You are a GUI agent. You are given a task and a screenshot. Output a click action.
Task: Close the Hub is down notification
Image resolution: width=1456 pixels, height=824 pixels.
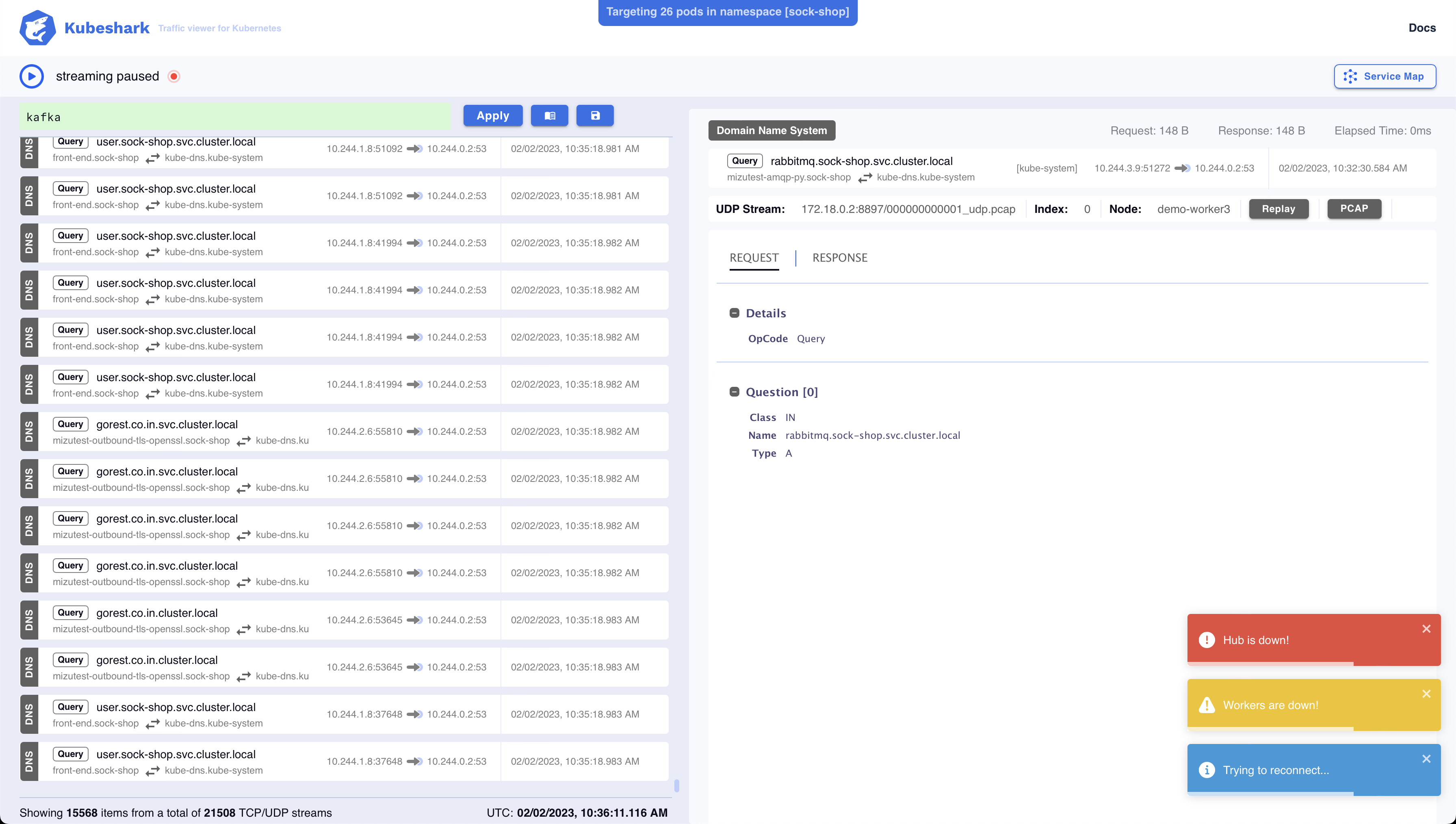pos(1427,629)
